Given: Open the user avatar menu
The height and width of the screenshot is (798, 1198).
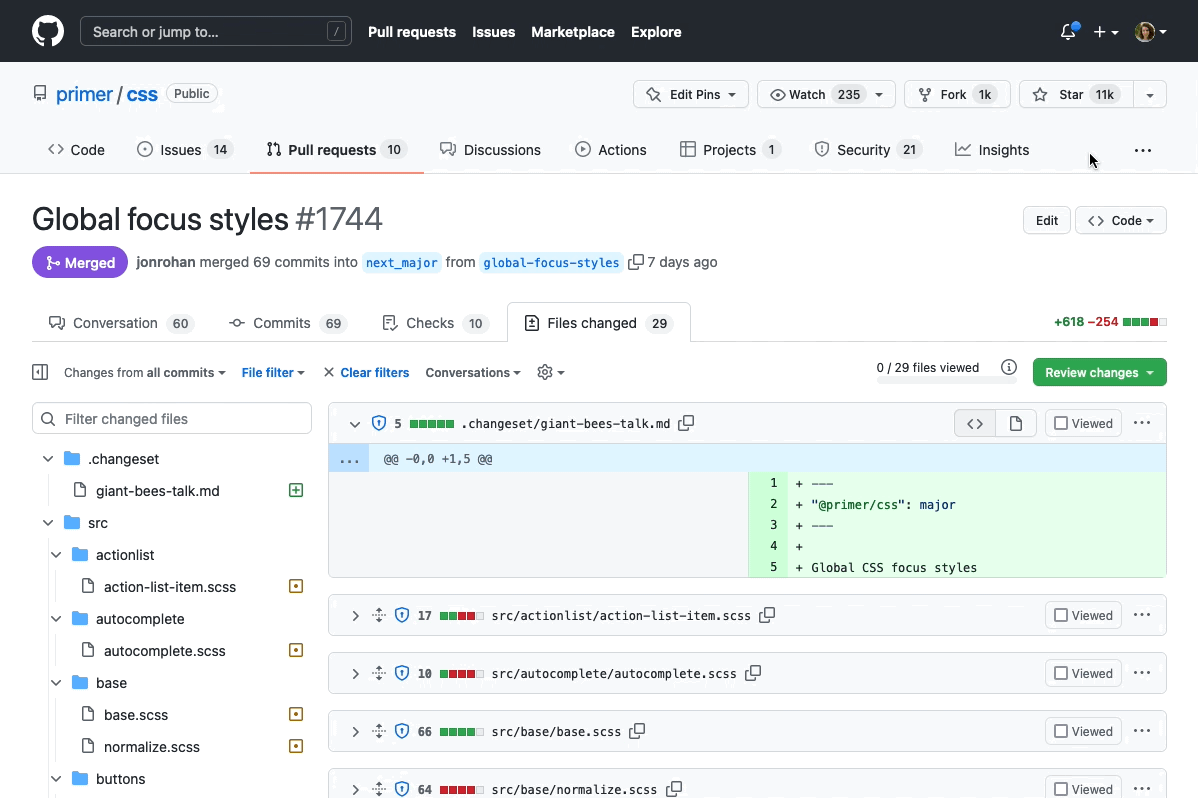Looking at the screenshot, I should point(1150,32).
